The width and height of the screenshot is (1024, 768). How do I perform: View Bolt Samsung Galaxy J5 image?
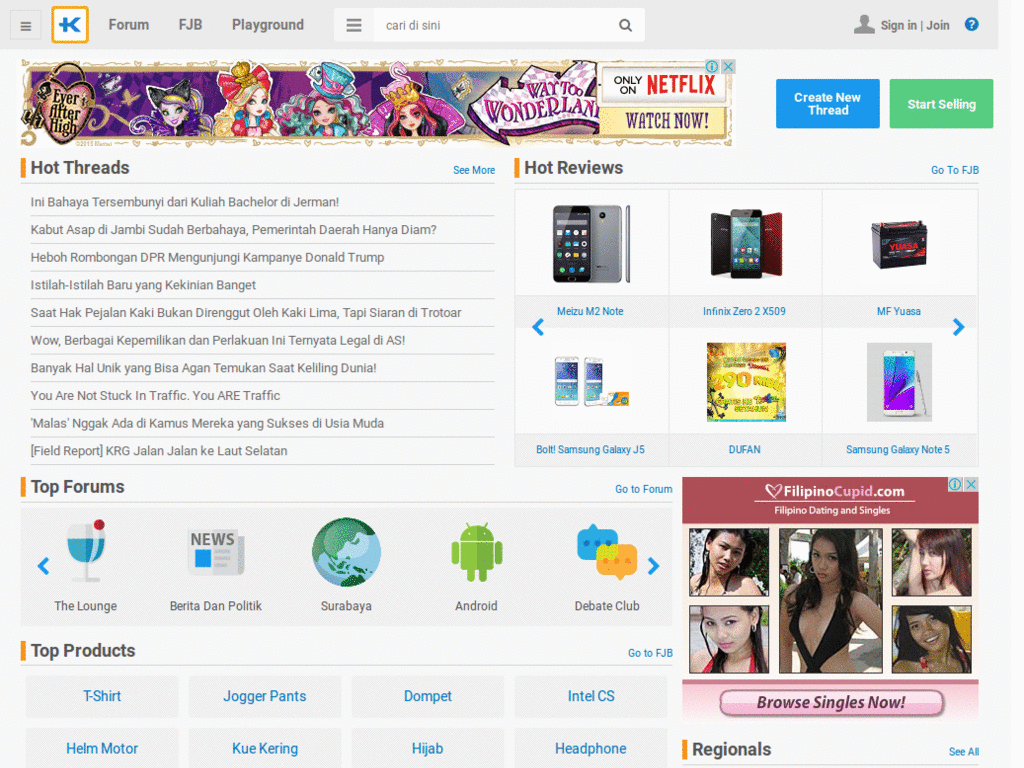pyautogui.click(x=591, y=381)
